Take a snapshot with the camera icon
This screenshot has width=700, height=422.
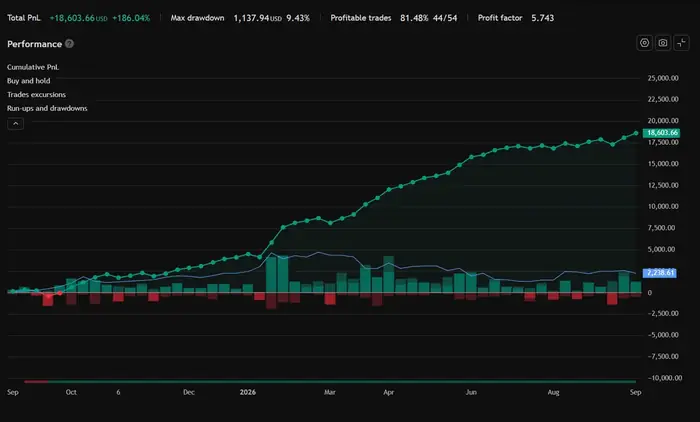tap(663, 43)
